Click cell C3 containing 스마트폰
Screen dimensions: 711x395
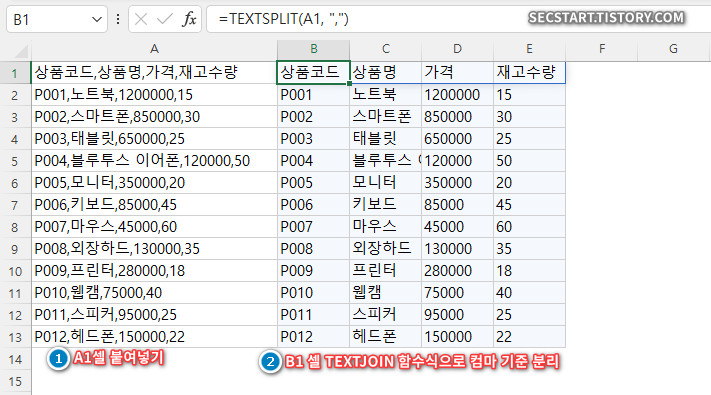385,117
